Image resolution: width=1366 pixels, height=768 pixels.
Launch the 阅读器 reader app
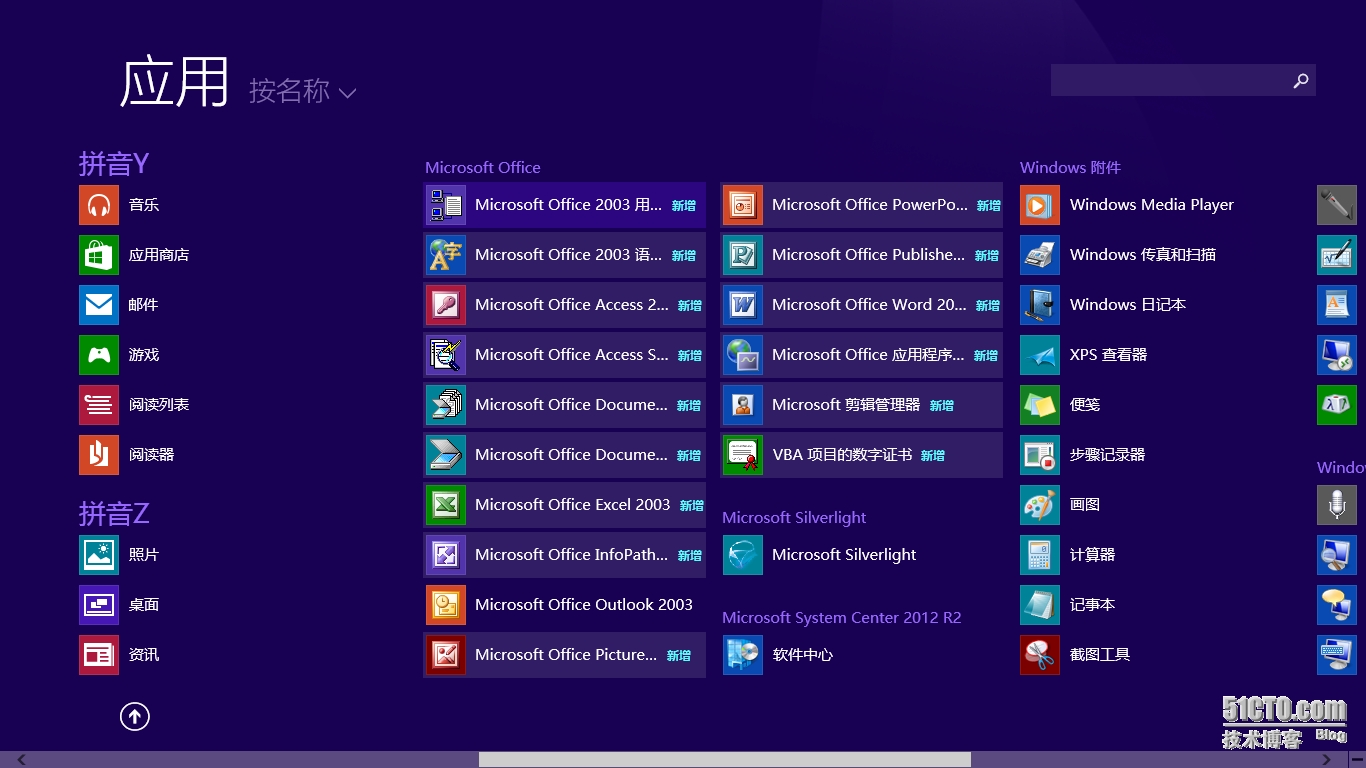[x=127, y=455]
